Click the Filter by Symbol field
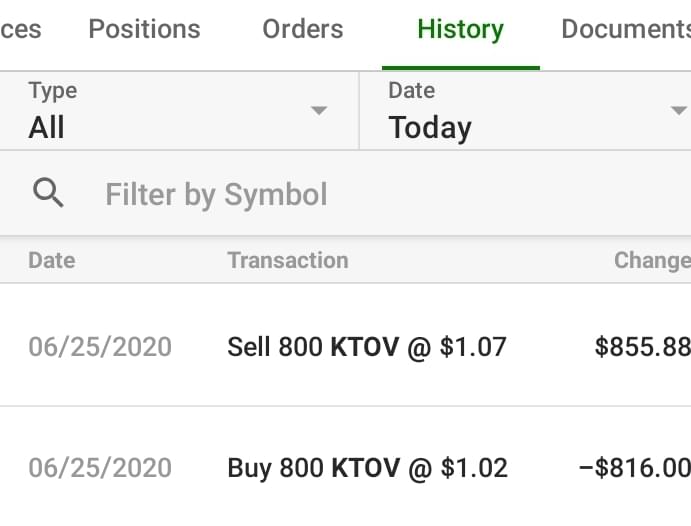691x526 pixels. click(380, 194)
